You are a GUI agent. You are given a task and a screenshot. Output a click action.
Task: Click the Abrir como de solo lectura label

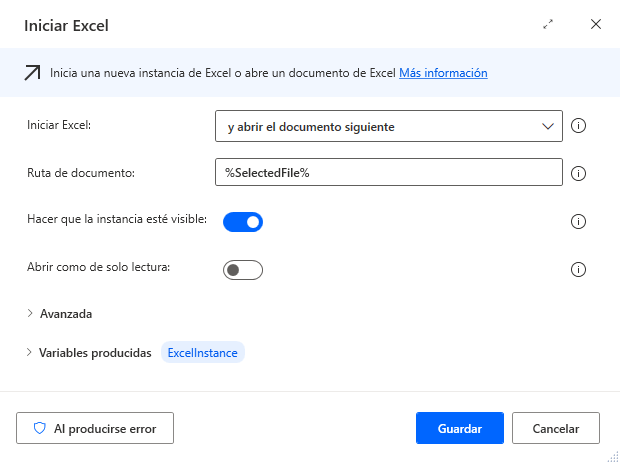pos(98,267)
